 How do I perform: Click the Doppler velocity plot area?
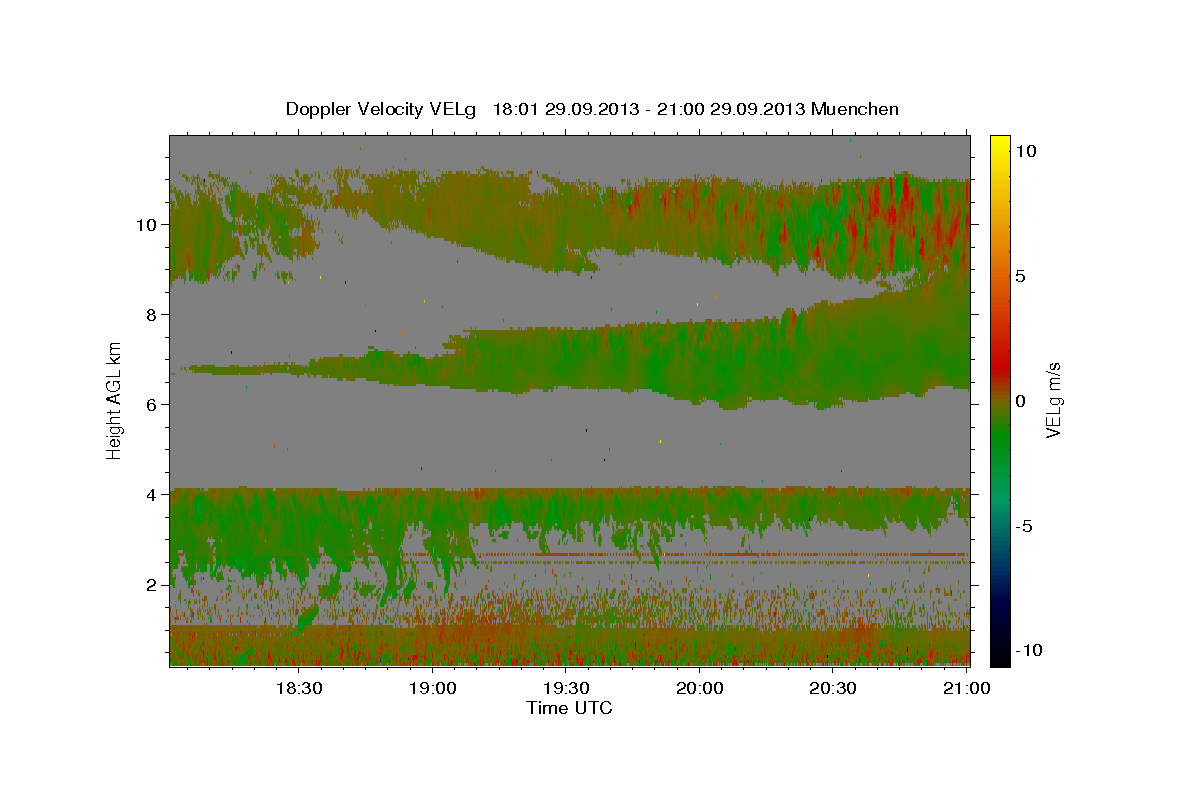[x=569, y=400]
